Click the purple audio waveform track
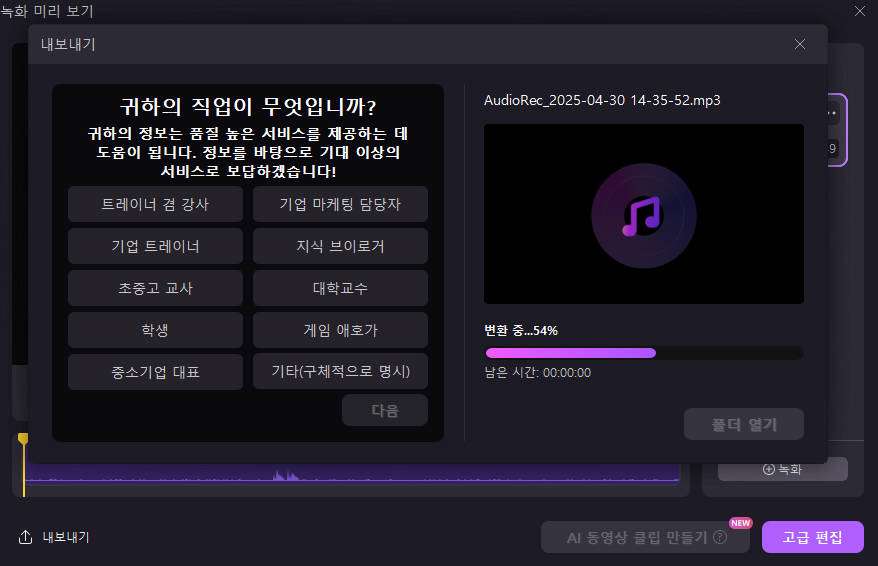This screenshot has width=878, height=566. click(x=353, y=473)
